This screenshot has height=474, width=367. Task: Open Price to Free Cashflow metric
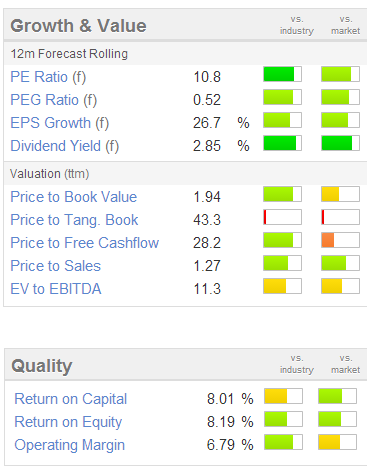[x=85, y=243]
